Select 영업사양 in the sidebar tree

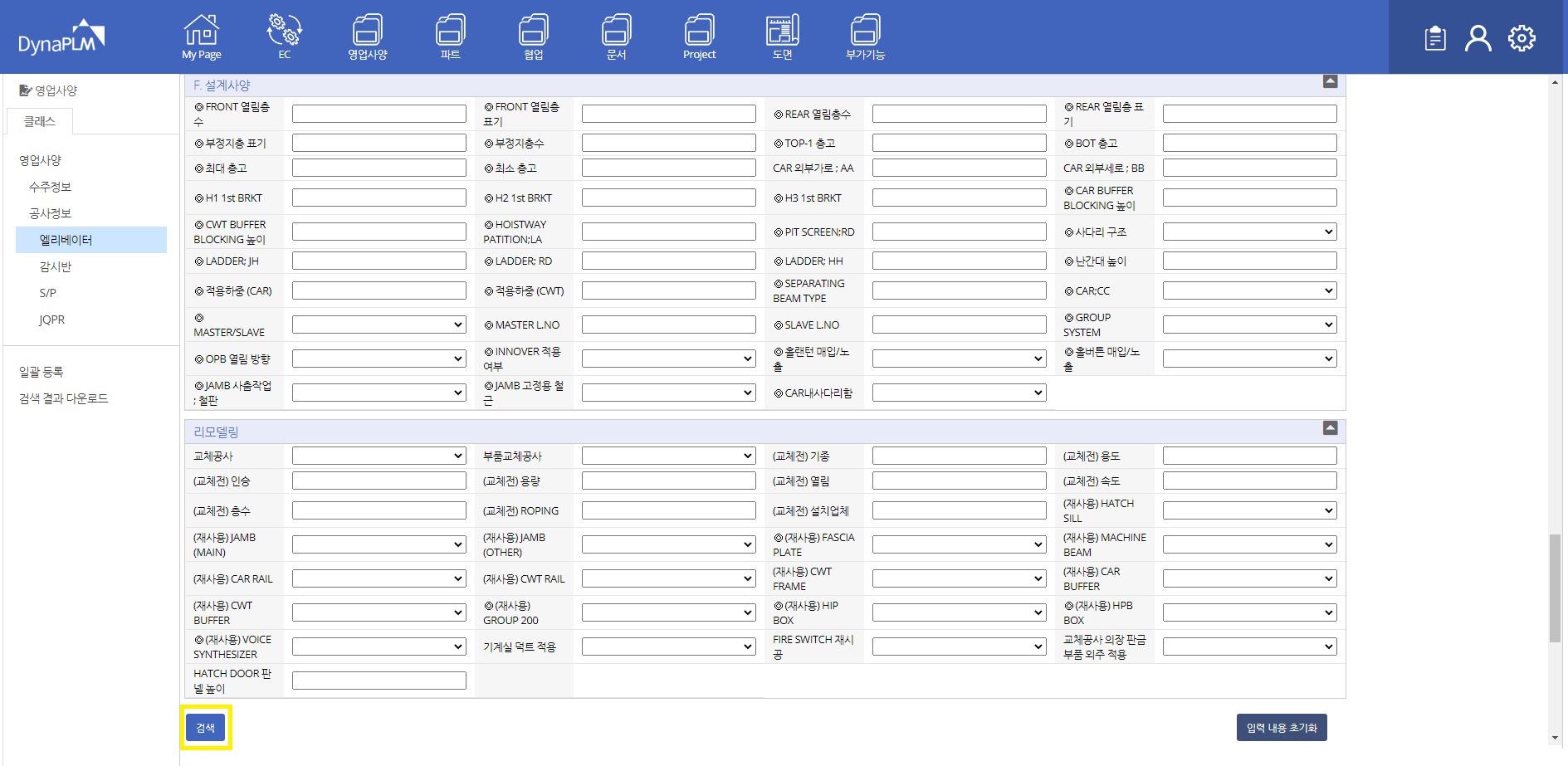coord(41,160)
